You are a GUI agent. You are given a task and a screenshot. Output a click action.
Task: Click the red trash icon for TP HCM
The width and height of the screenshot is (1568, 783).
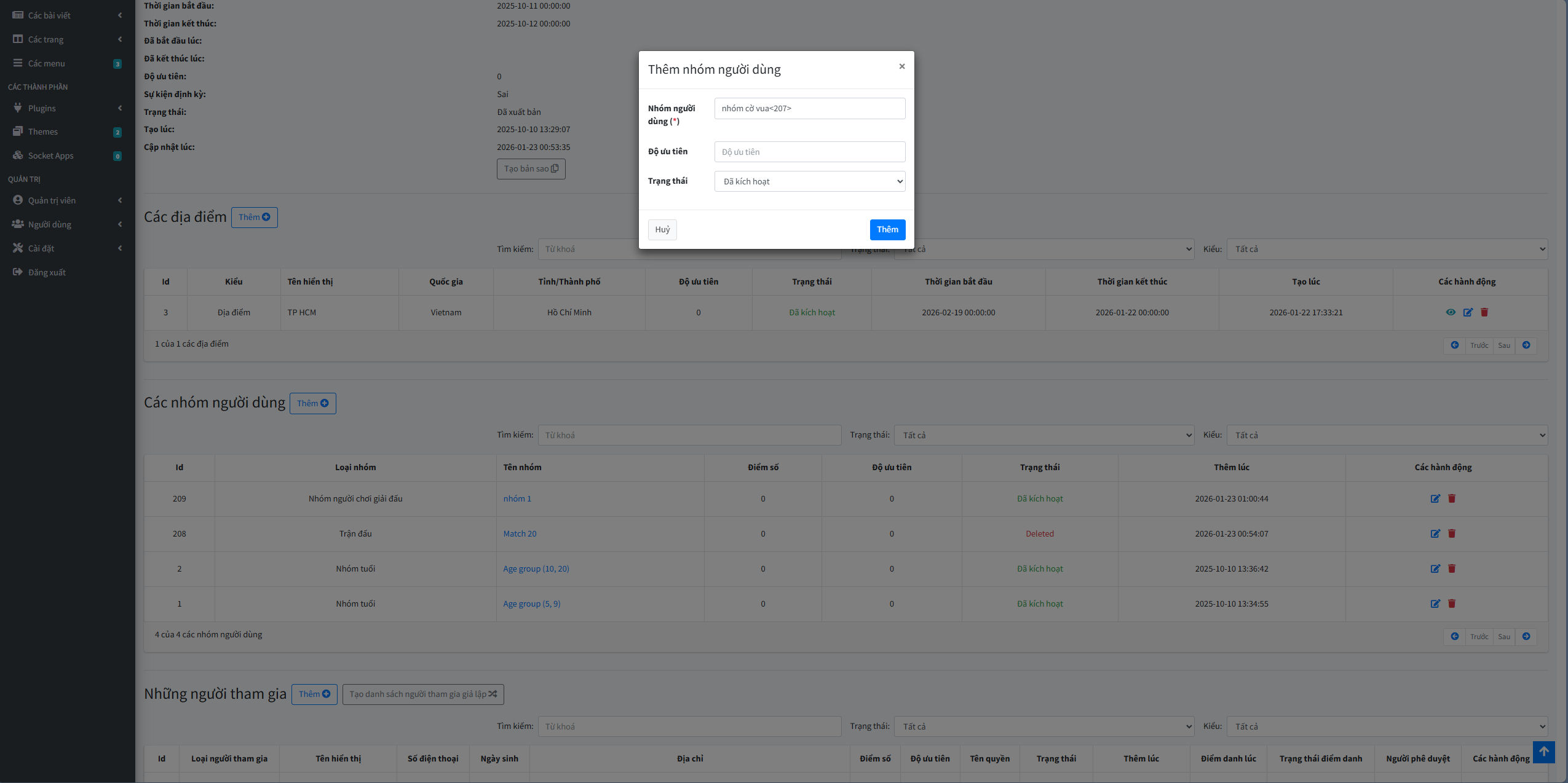tap(1484, 312)
